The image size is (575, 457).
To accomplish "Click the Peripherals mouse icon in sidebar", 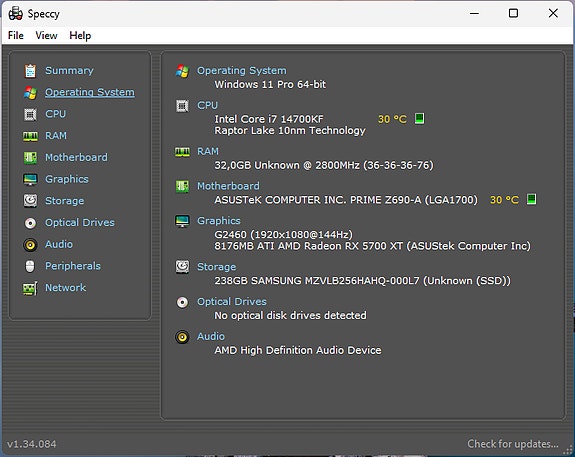I will pyautogui.click(x=30, y=266).
